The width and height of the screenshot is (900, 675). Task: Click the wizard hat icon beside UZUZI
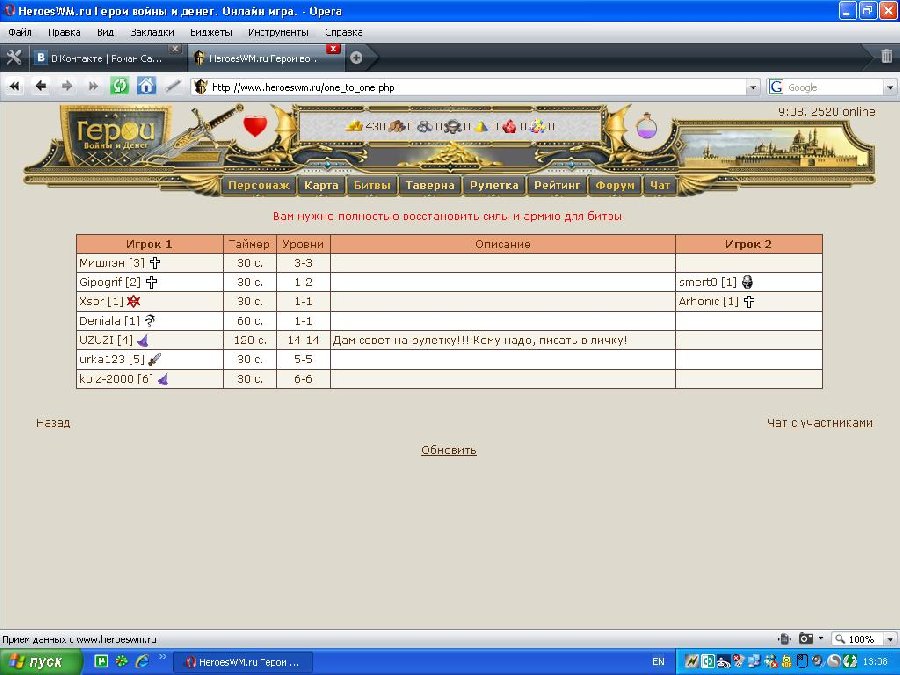(x=142, y=340)
